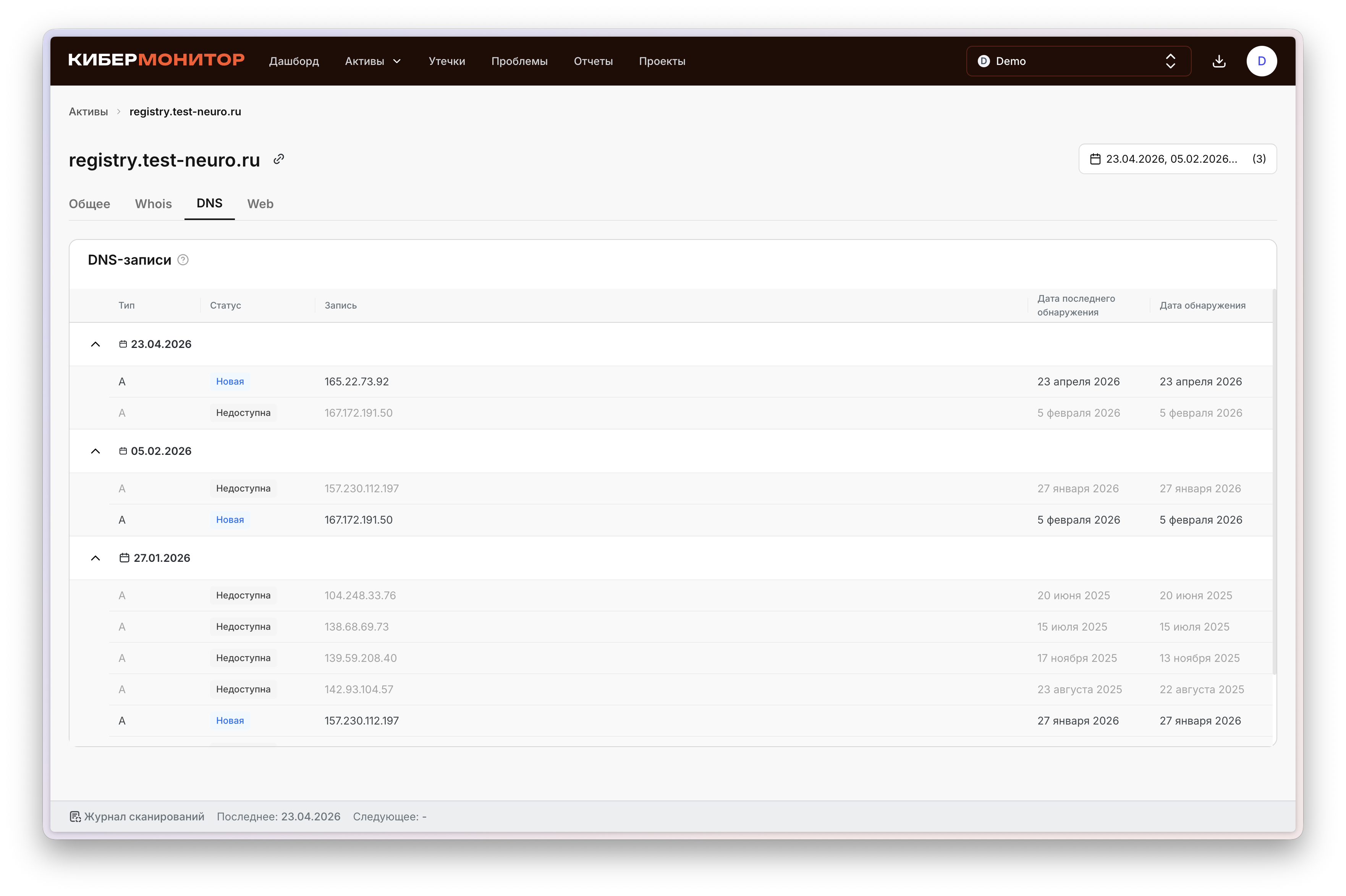Click help icon beside DNS-записи heading
This screenshot has height=896, width=1346.
point(183,260)
